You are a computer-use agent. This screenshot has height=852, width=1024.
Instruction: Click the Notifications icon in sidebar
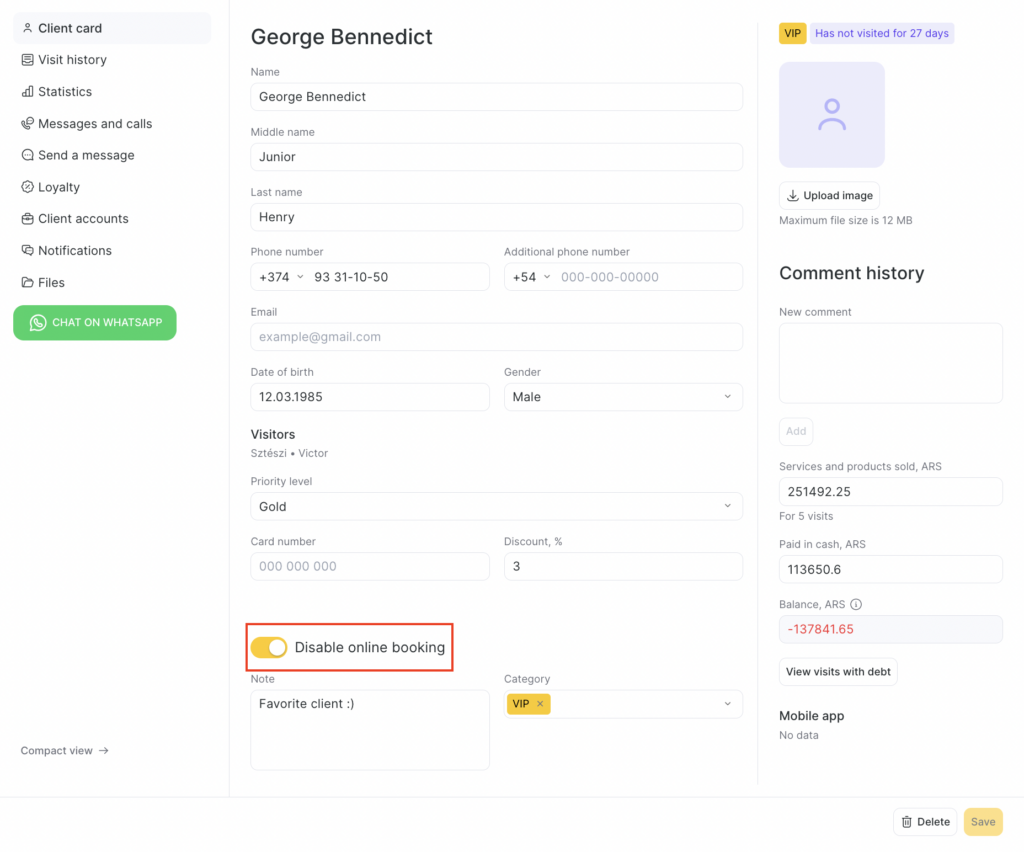click(x=28, y=251)
